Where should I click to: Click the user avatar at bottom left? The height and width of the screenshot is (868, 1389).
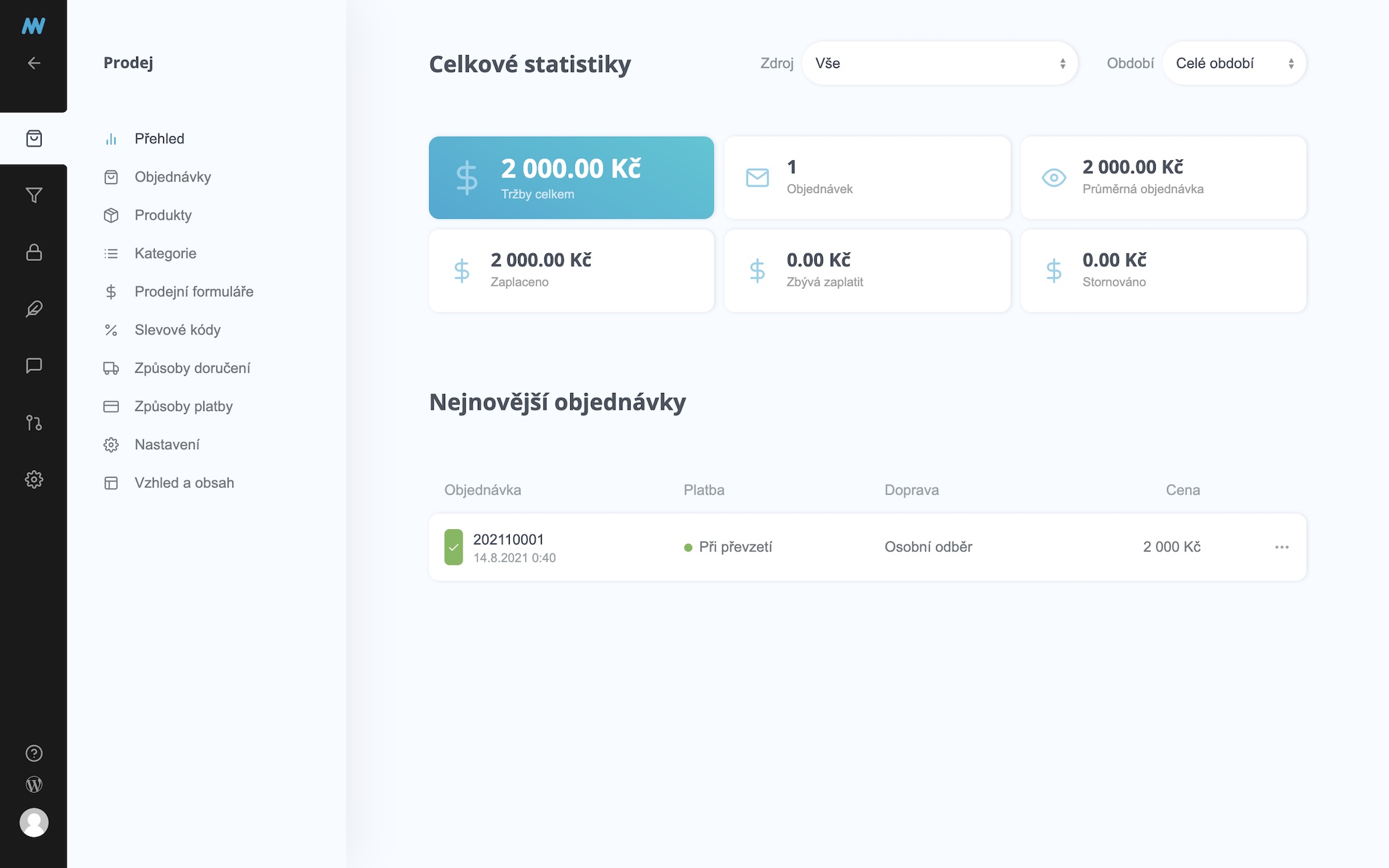[x=33, y=823]
